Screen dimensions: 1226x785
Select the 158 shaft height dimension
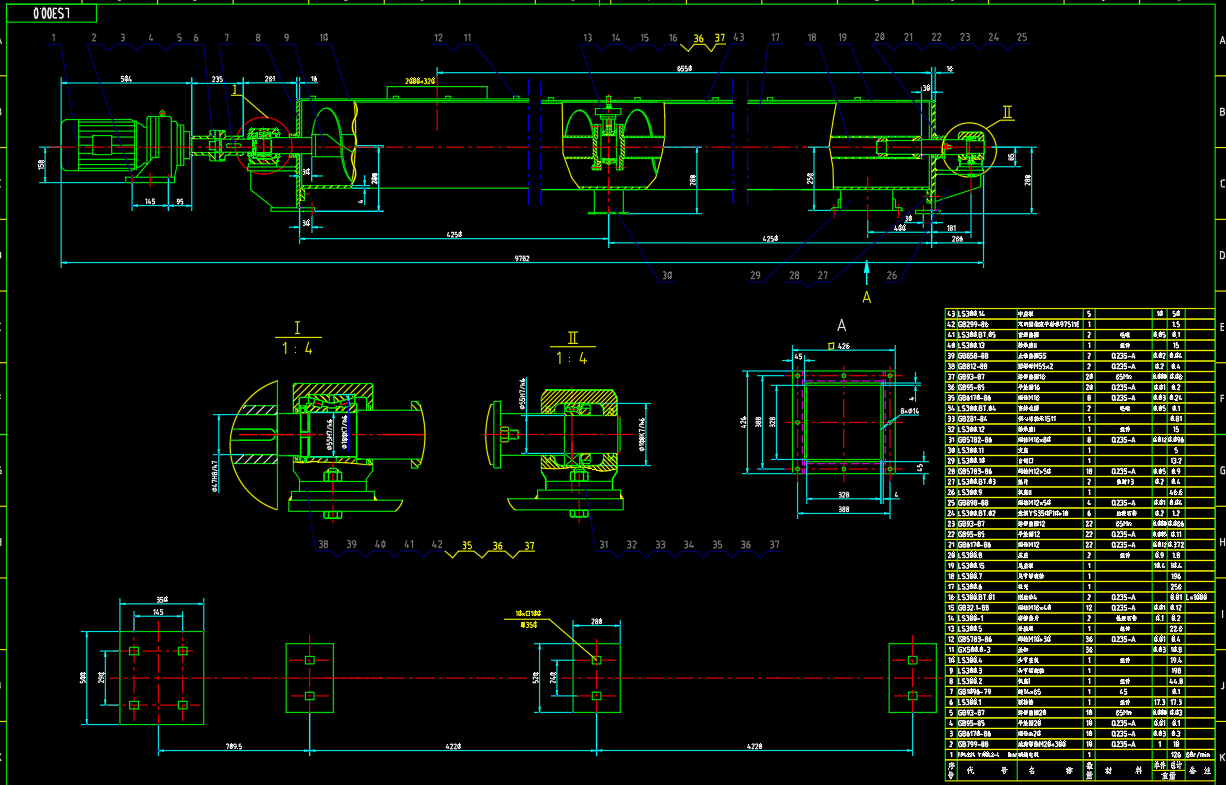point(42,164)
